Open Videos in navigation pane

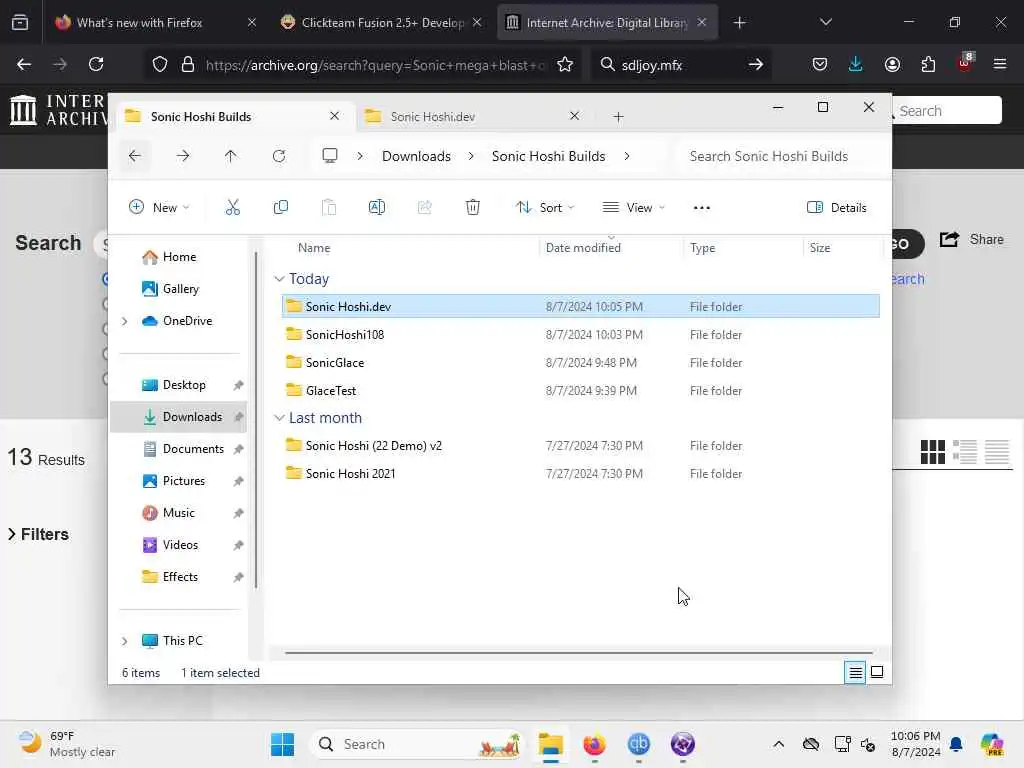[x=178, y=545]
